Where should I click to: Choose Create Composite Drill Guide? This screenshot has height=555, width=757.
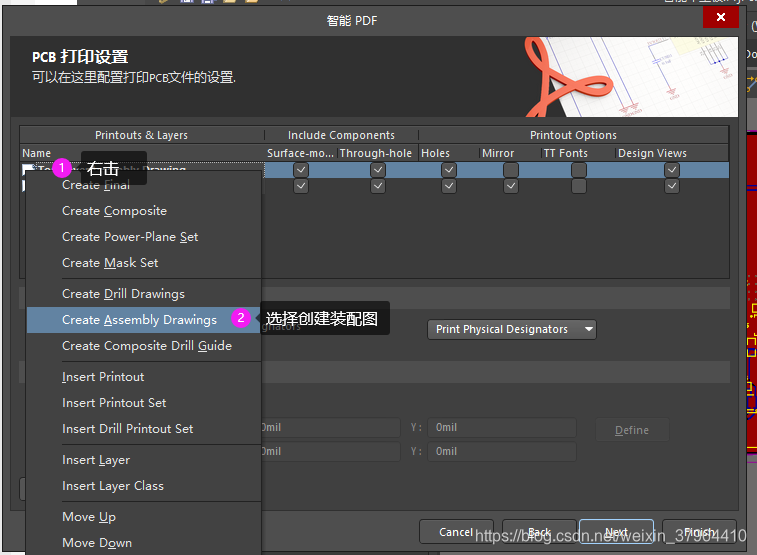tap(144, 346)
